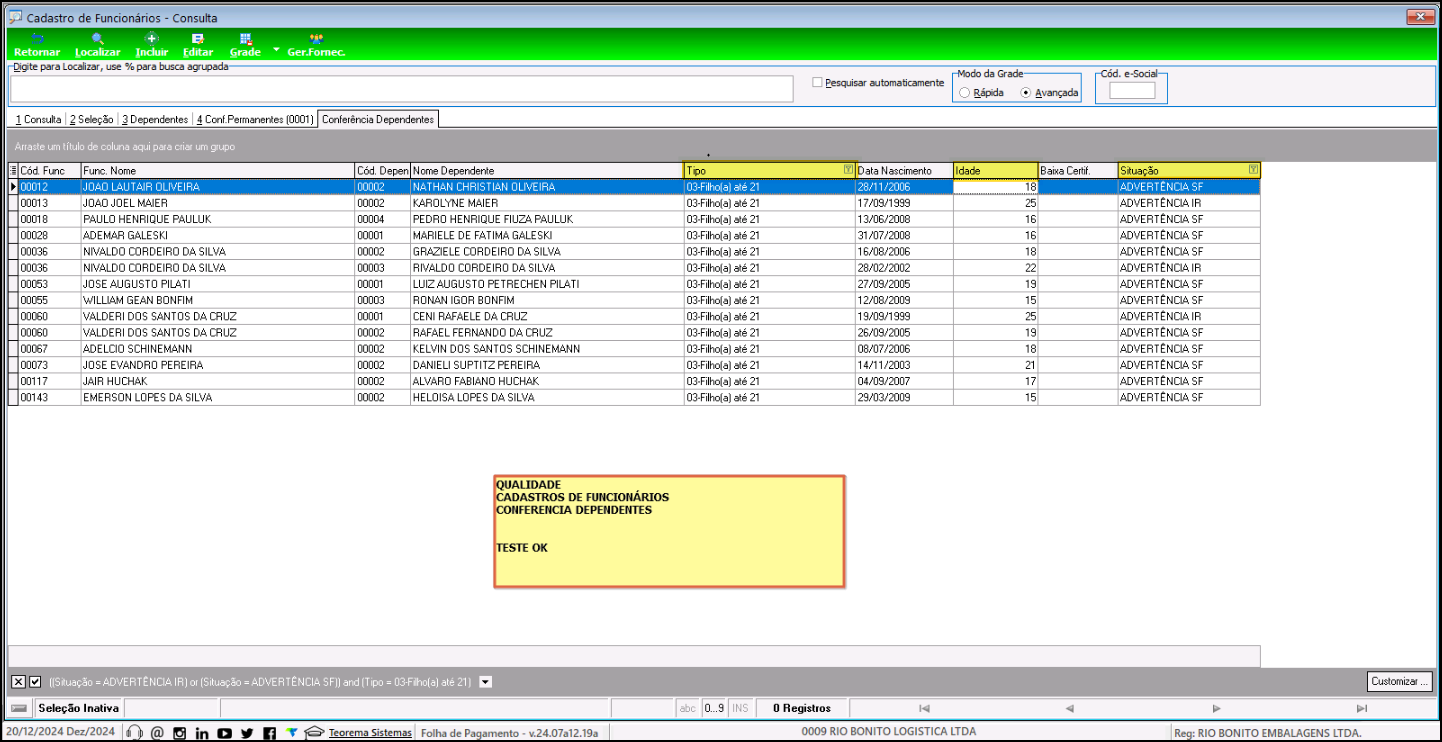This screenshot has height=742, width=1442.
Task: Click the @ email icon in status bar
Action: point(157,733)
